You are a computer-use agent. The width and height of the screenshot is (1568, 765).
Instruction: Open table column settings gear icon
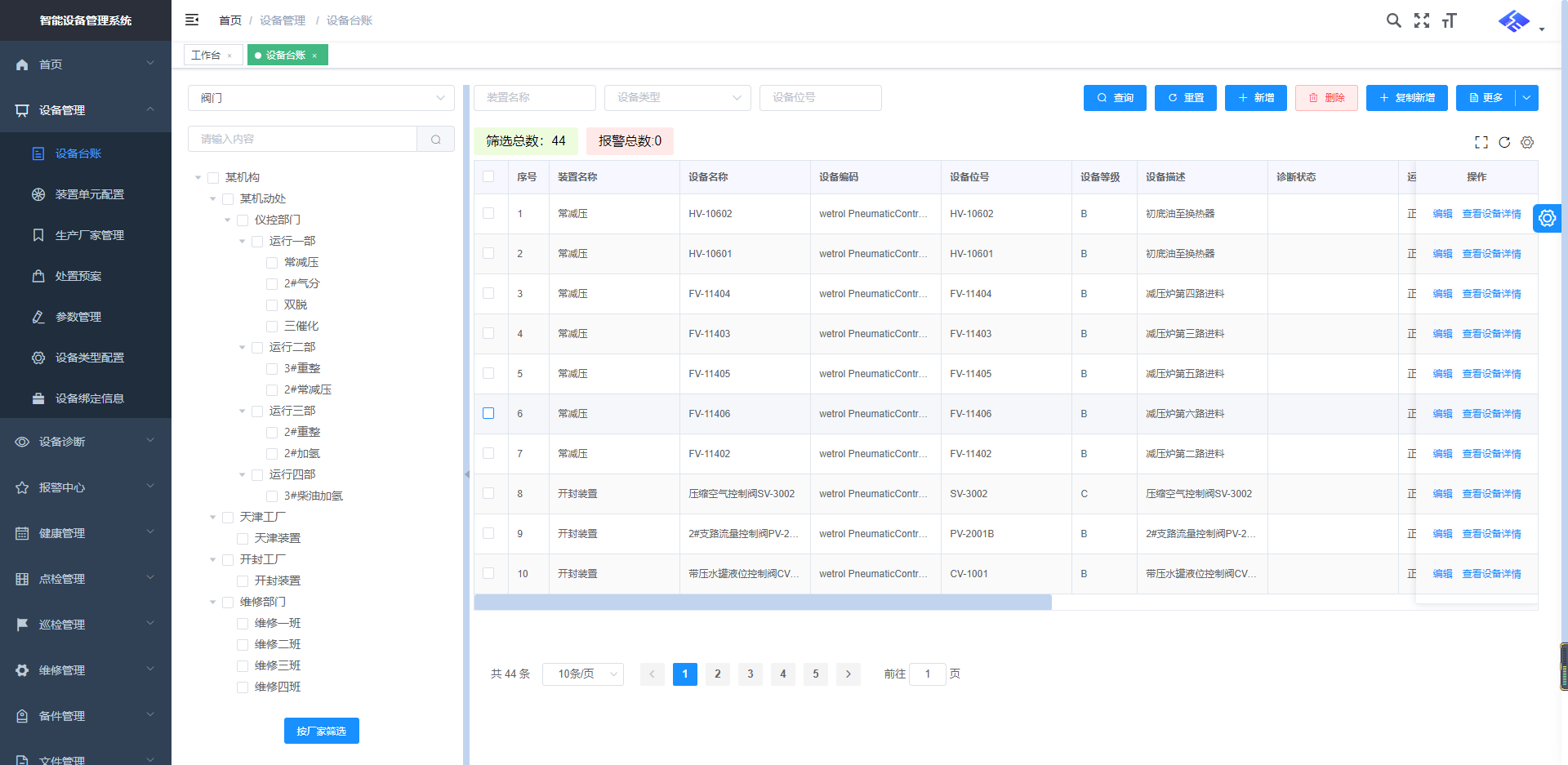click(1527, 142)
